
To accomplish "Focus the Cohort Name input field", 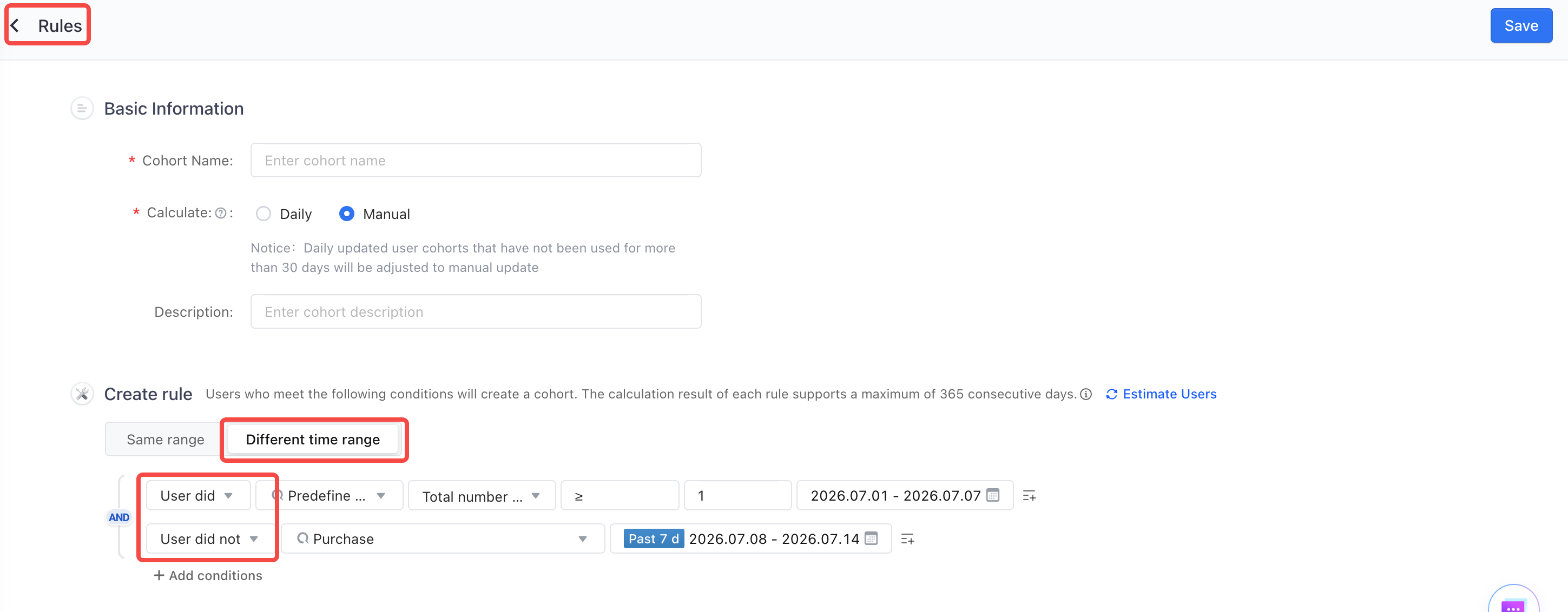I will pyautogui.click(x=476, y=161).
